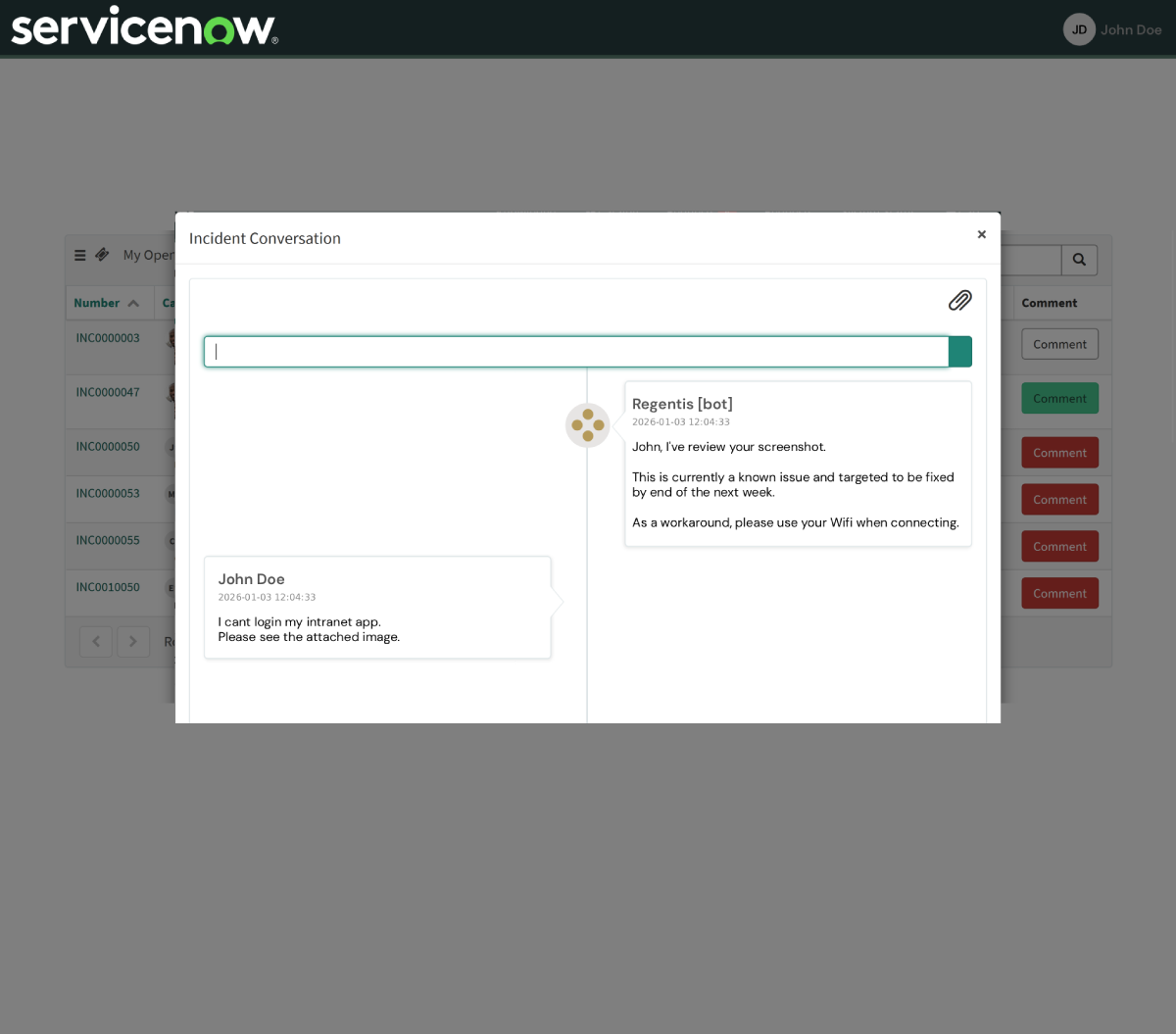Click the red Comment button for INC0000055
The image size is (1176, 1034).
[1059, 546]
